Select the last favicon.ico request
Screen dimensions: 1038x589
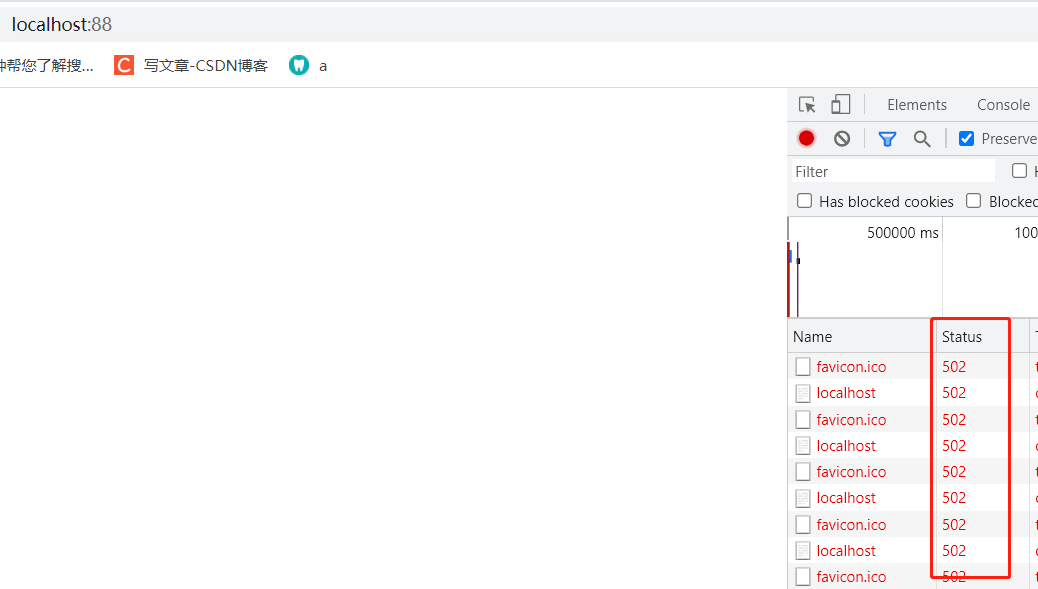pyautogui.click(x=851, y=577)
